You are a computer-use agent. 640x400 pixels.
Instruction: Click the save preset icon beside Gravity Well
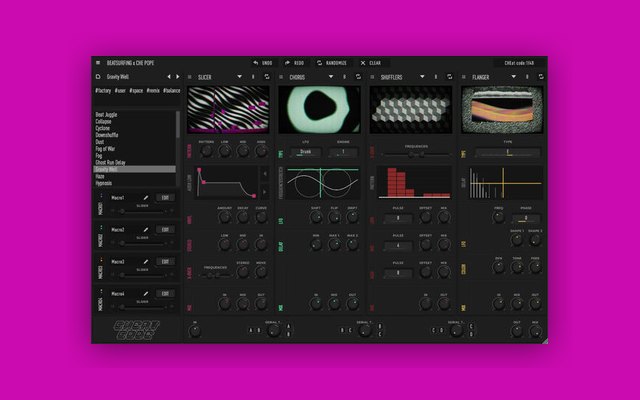(98, 77)
